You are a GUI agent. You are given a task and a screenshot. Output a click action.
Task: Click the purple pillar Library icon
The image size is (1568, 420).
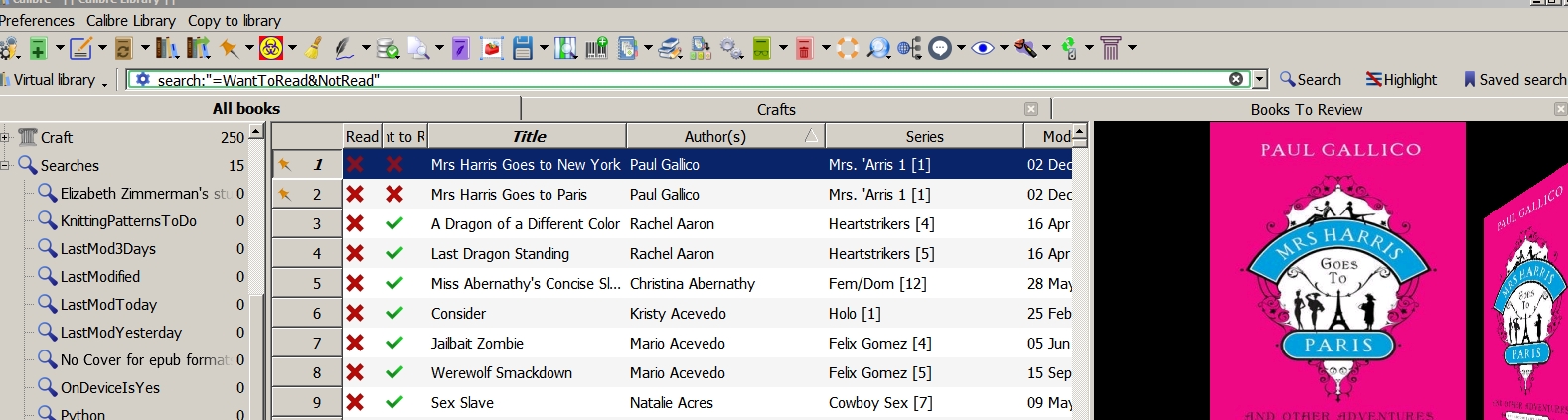(1111, 47)
